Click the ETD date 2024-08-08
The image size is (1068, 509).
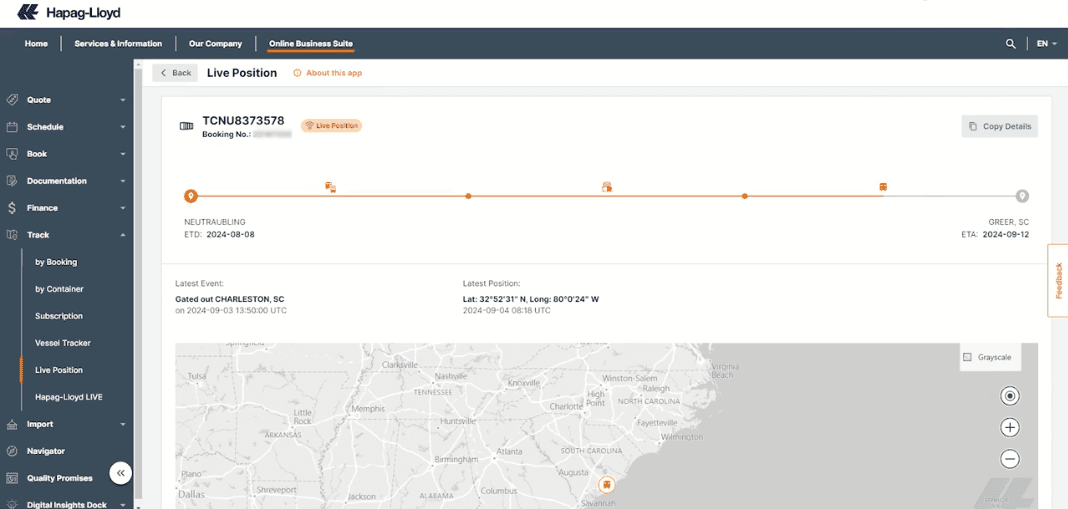[x=231, y=234]
